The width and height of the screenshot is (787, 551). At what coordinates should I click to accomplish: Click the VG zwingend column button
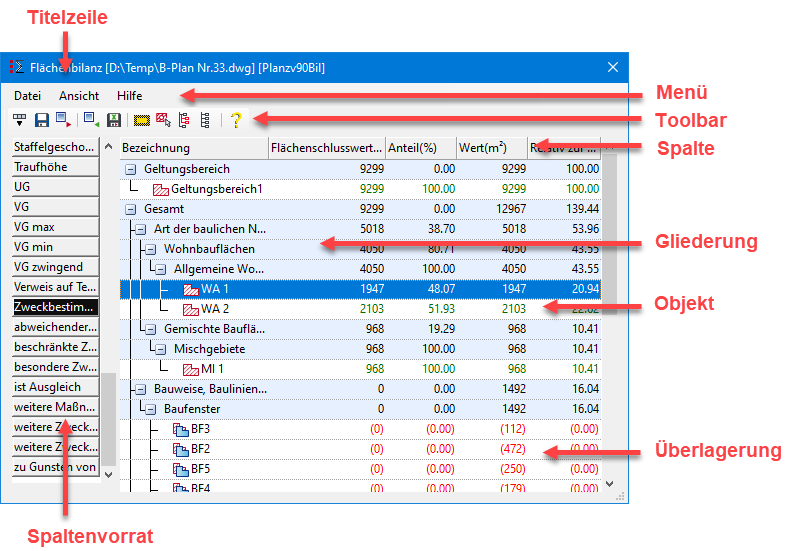coord(54,267)
